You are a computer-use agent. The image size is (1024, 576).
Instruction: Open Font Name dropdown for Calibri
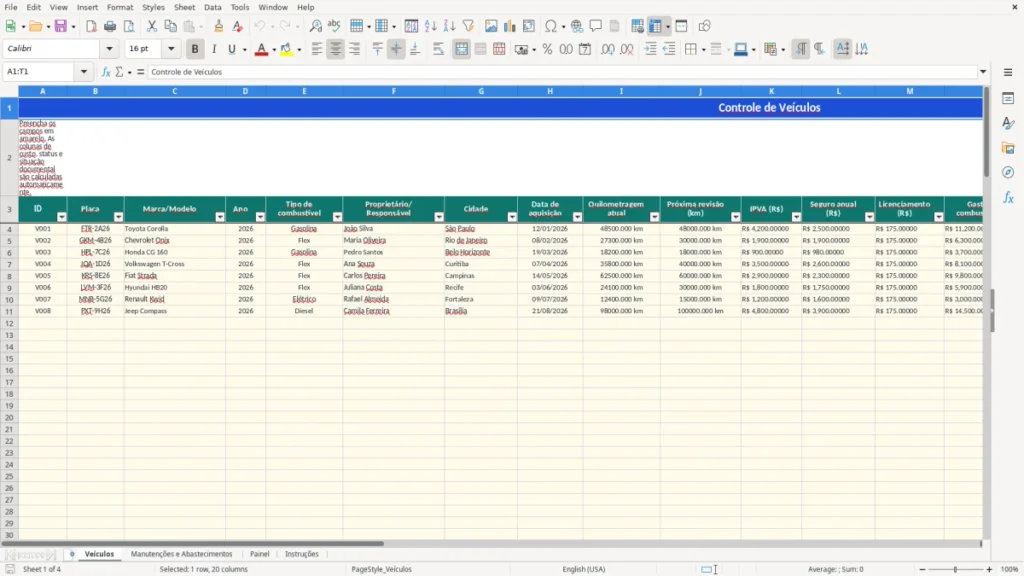click(109, 49)
